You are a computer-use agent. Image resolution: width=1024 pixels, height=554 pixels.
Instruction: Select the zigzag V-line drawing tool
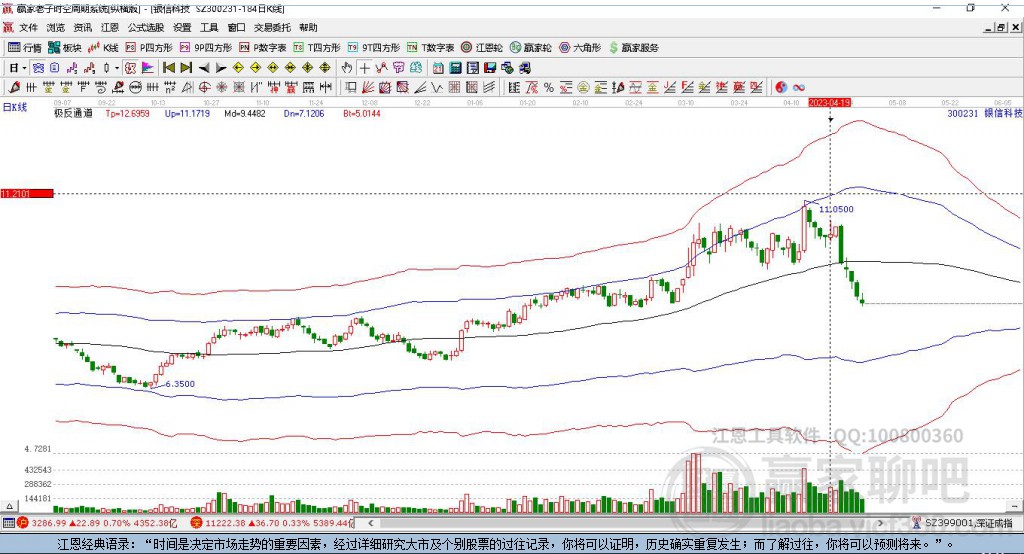pos(436,88)
